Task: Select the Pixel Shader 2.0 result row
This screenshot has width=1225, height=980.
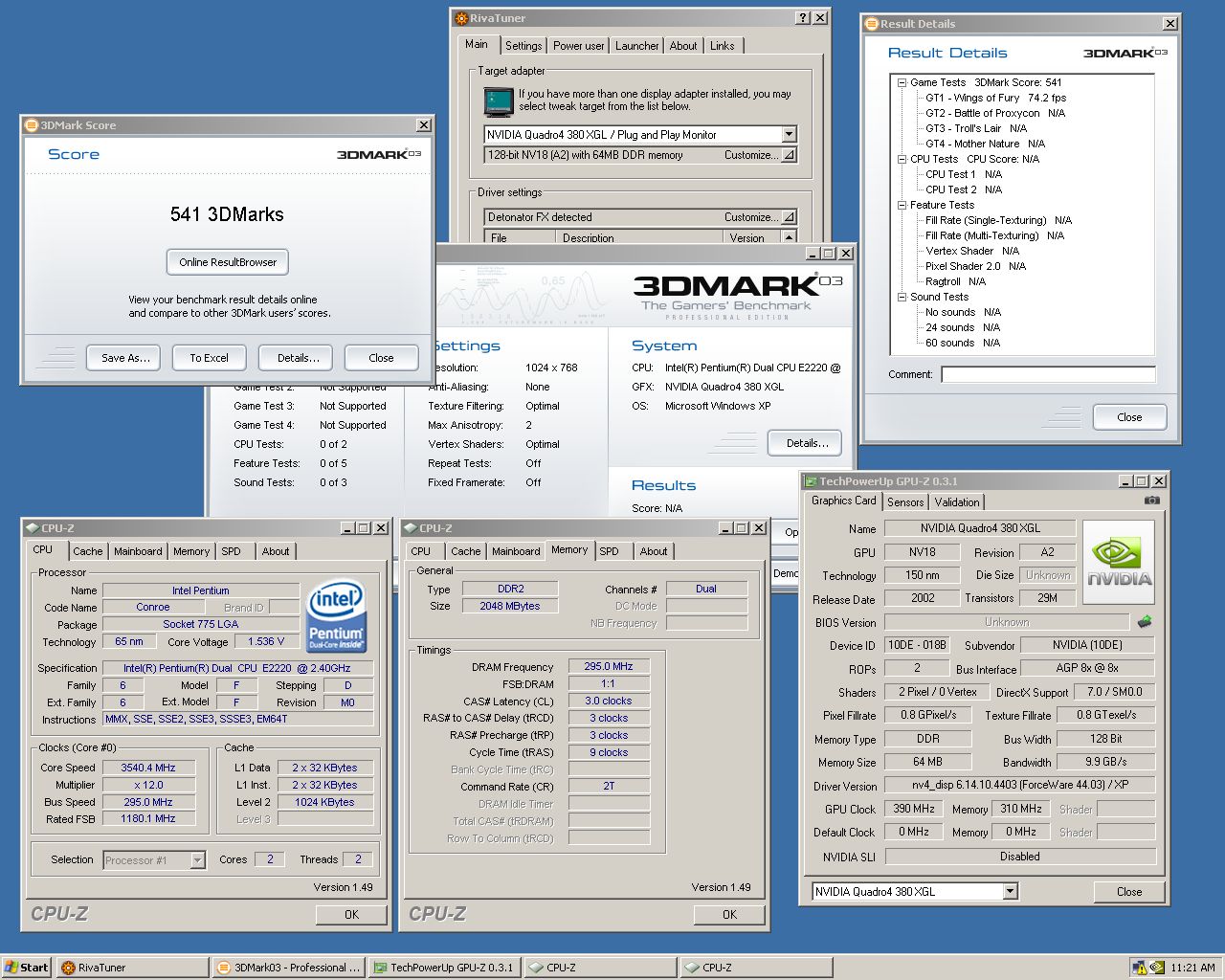Action: [975, 266]
